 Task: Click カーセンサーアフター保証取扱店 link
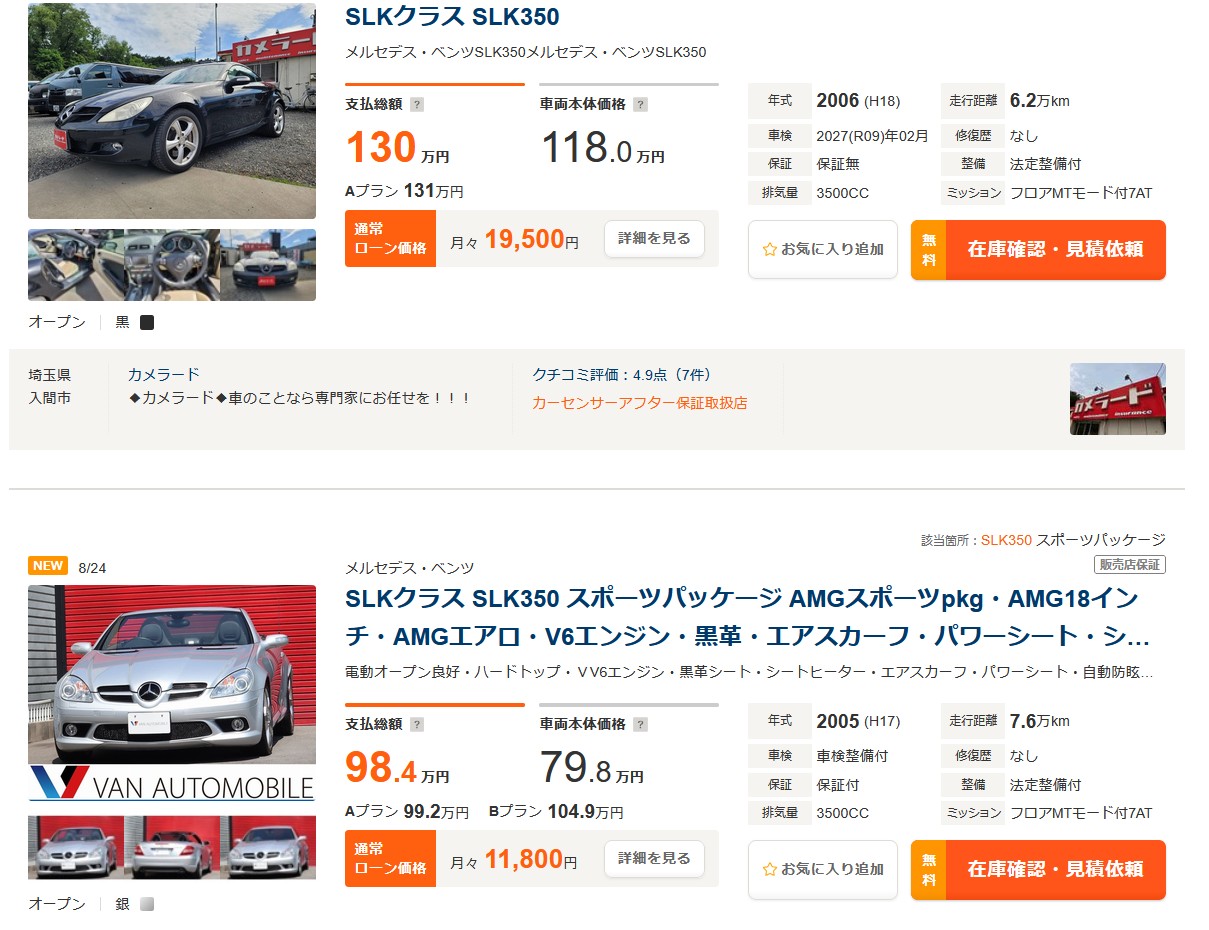(640, 403)
